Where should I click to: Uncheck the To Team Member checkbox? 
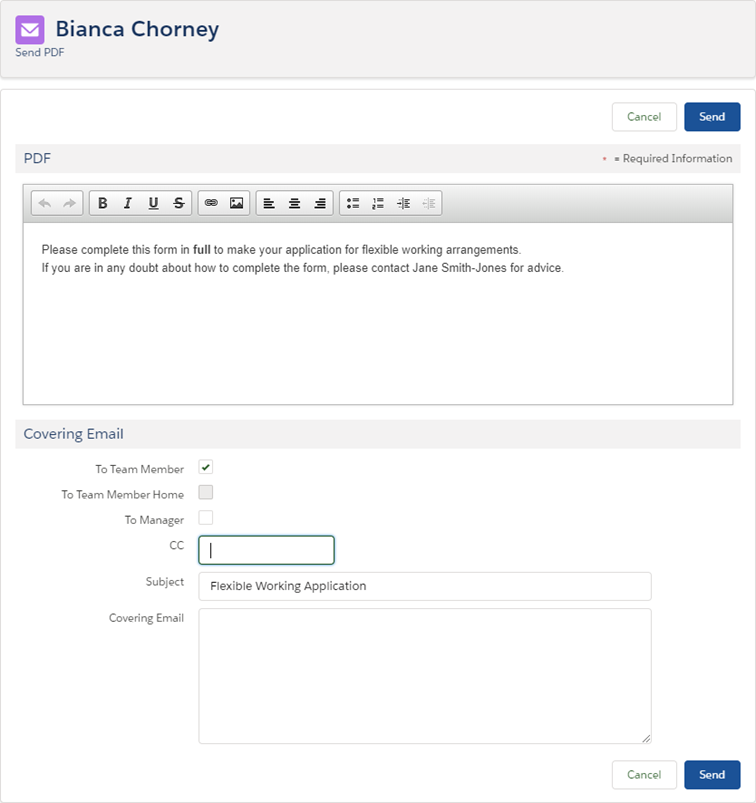tap(206, 467)
